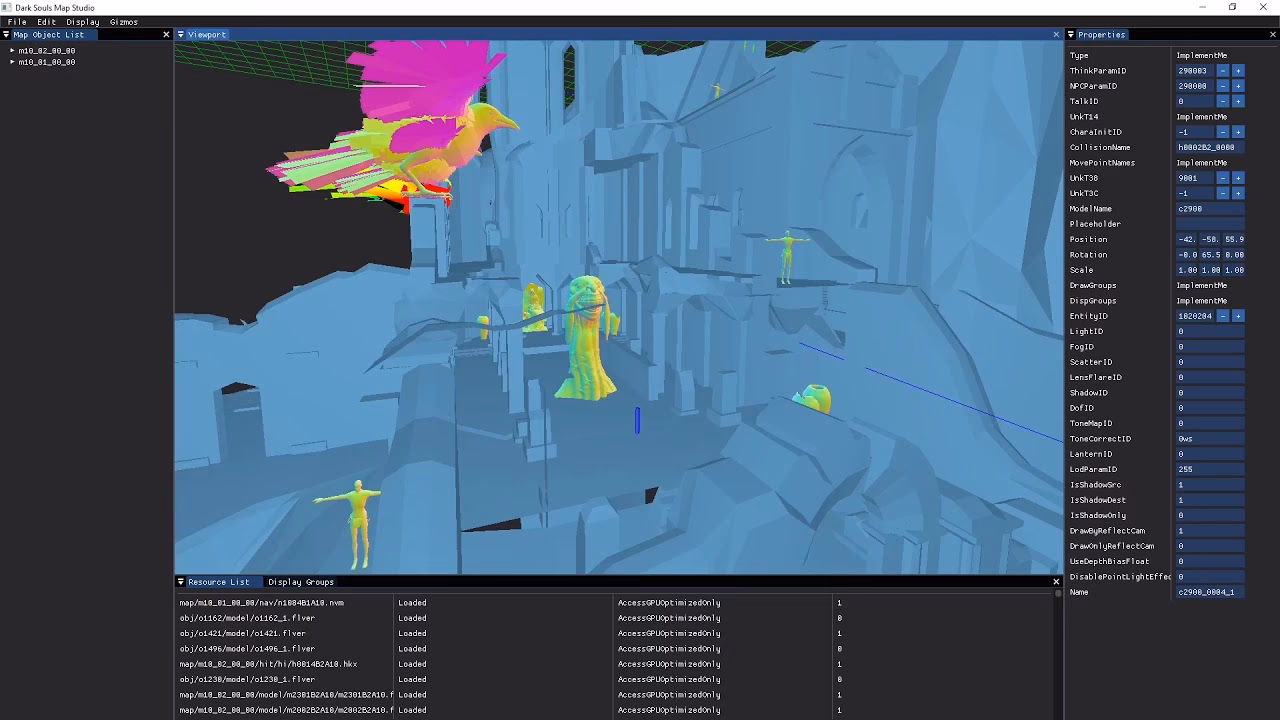The width and height of the screenshot is (1280, 720).
Task: Select the m10_02_00_00 map entry
Action: [x=47, y=51]
